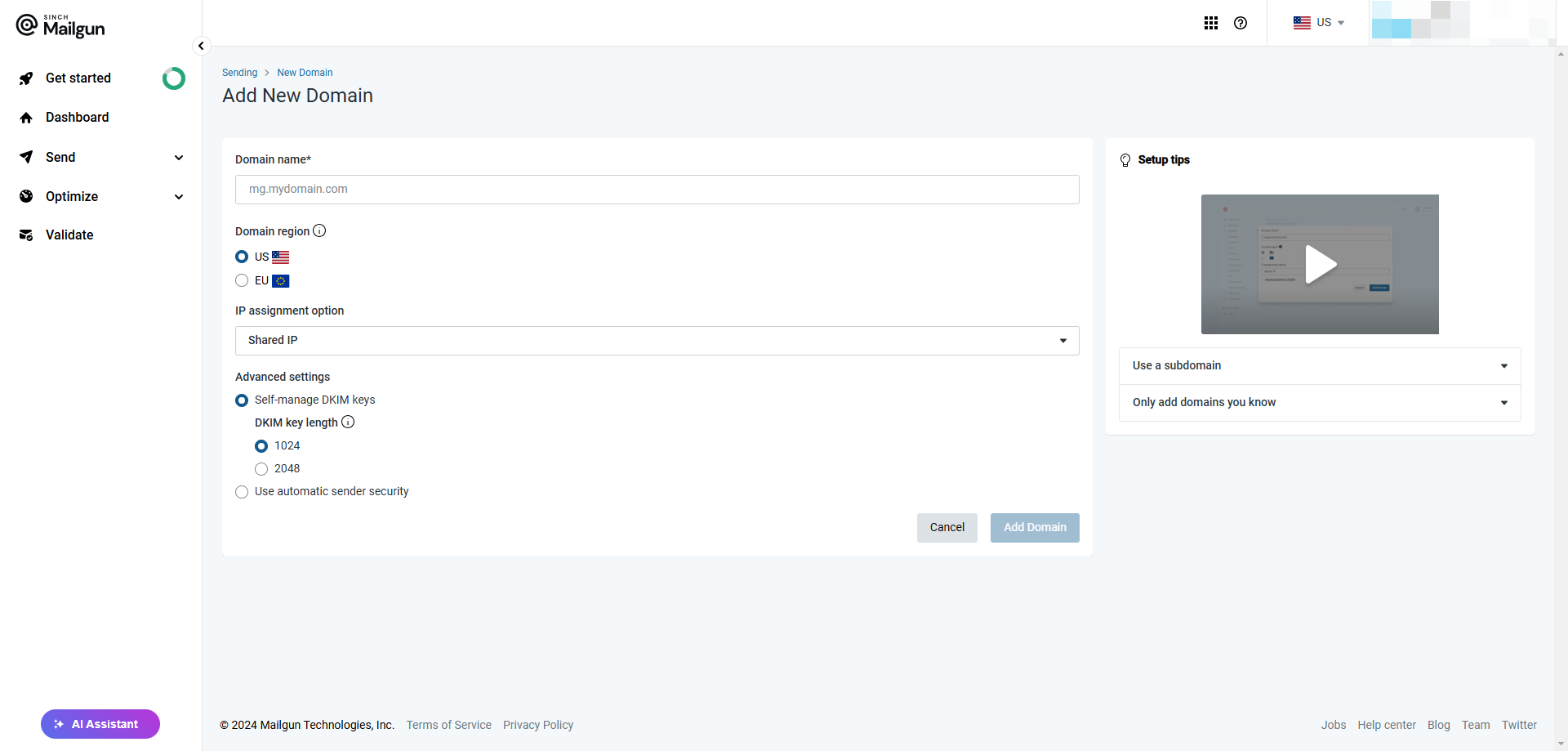The width and height of the screenshot is (1568, 751).
Task: Open Get started in the sidebar
Action: click(x=78, y=78)
